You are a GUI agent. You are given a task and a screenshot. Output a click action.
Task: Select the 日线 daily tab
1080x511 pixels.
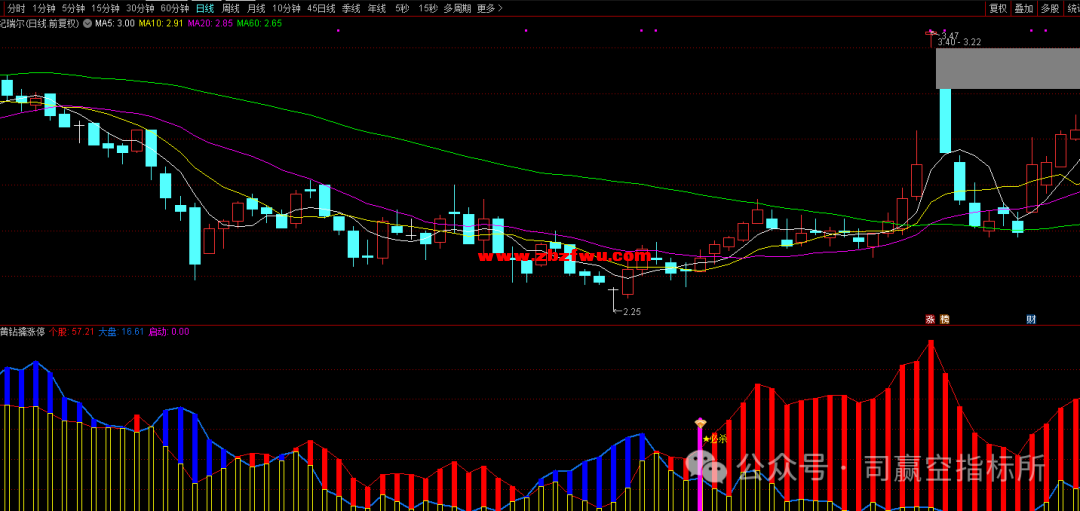coord(205,9)
